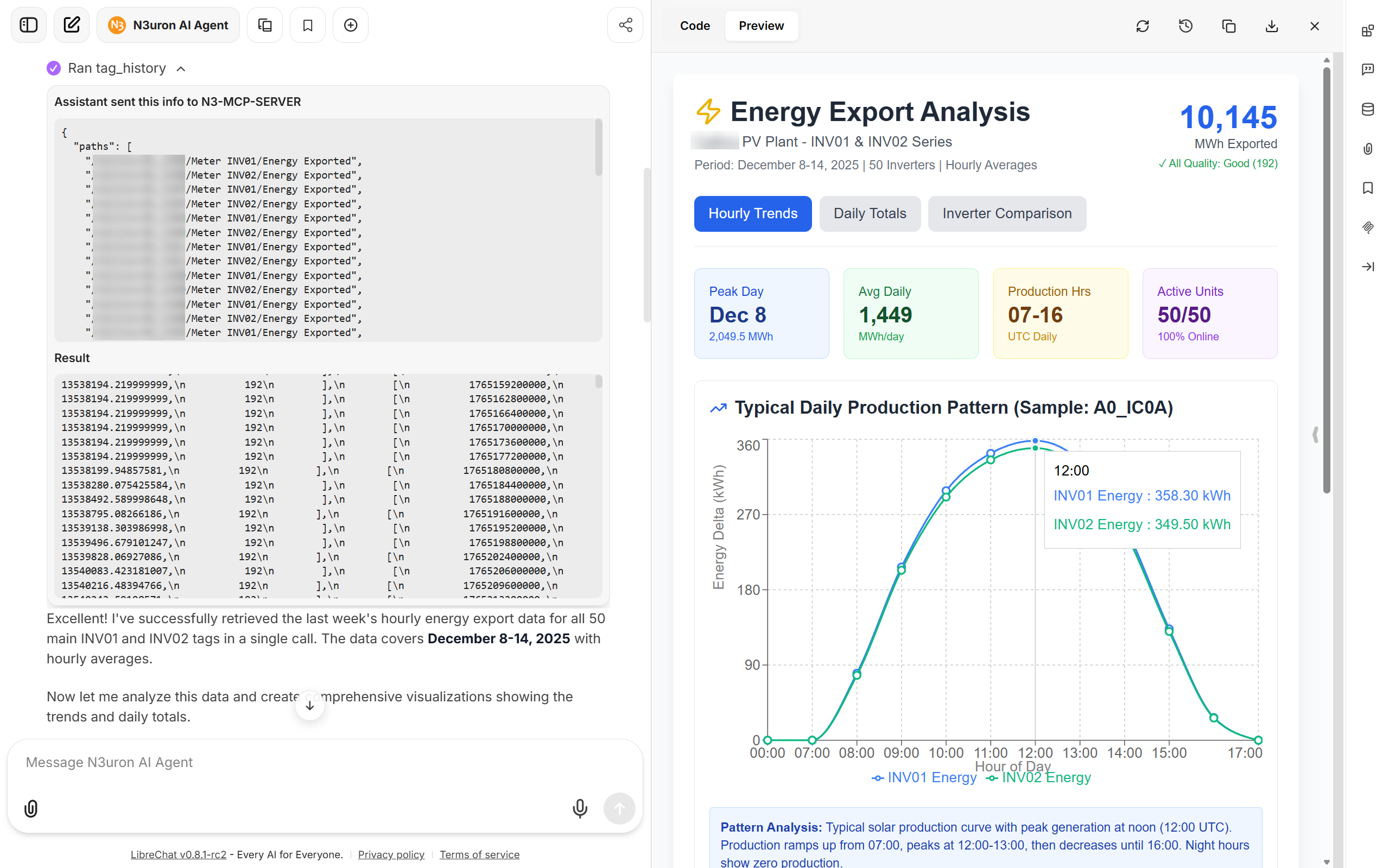Toggle INV02 Energy series in chart legend
1389x868 pixels.
1038,777
